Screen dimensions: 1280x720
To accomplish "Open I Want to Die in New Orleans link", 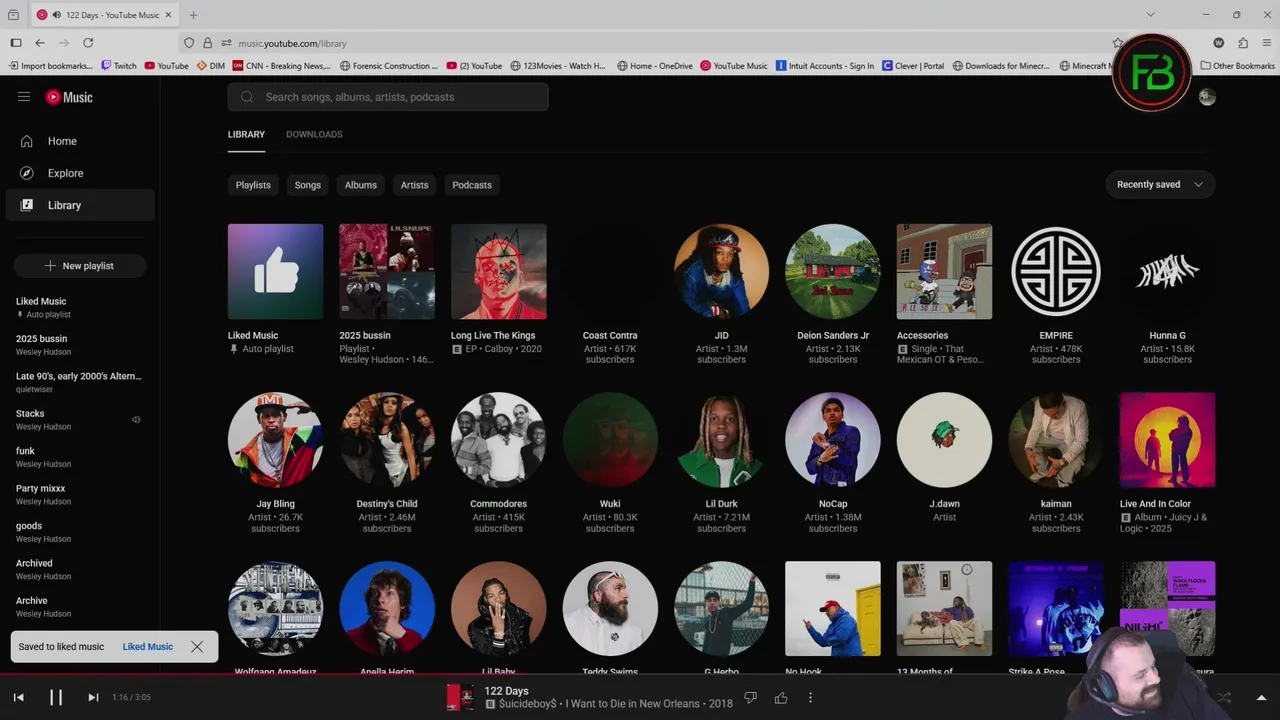I will click(632, 704).
